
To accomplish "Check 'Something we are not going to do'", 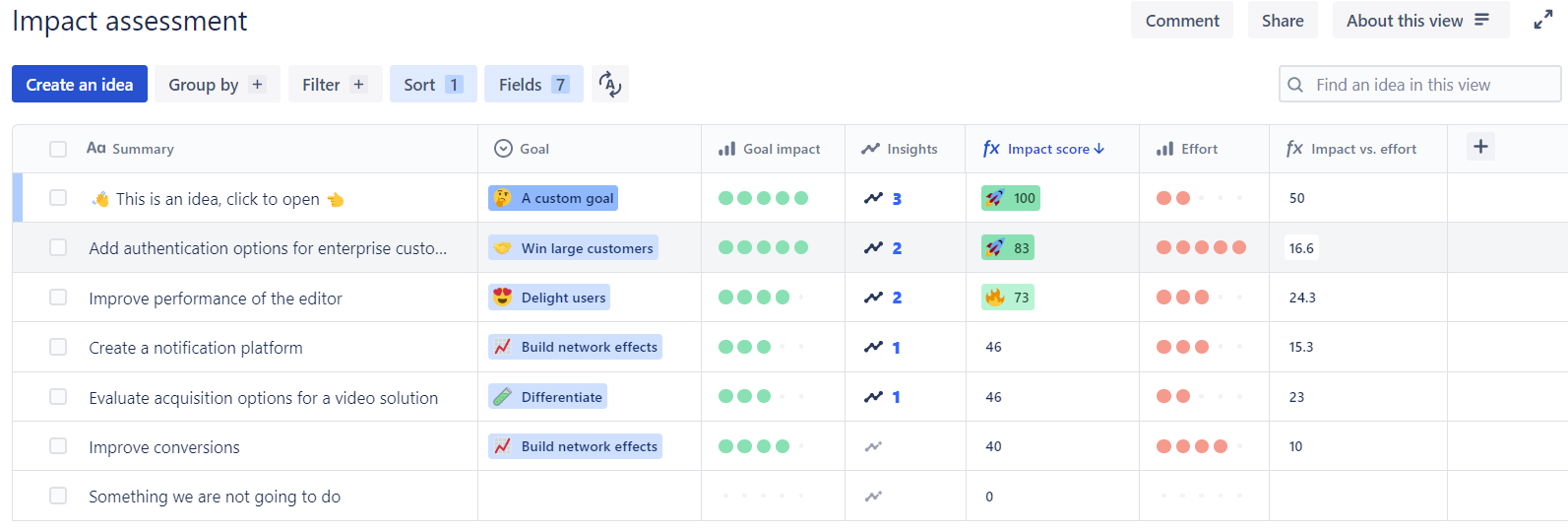I will pos(58,496).
